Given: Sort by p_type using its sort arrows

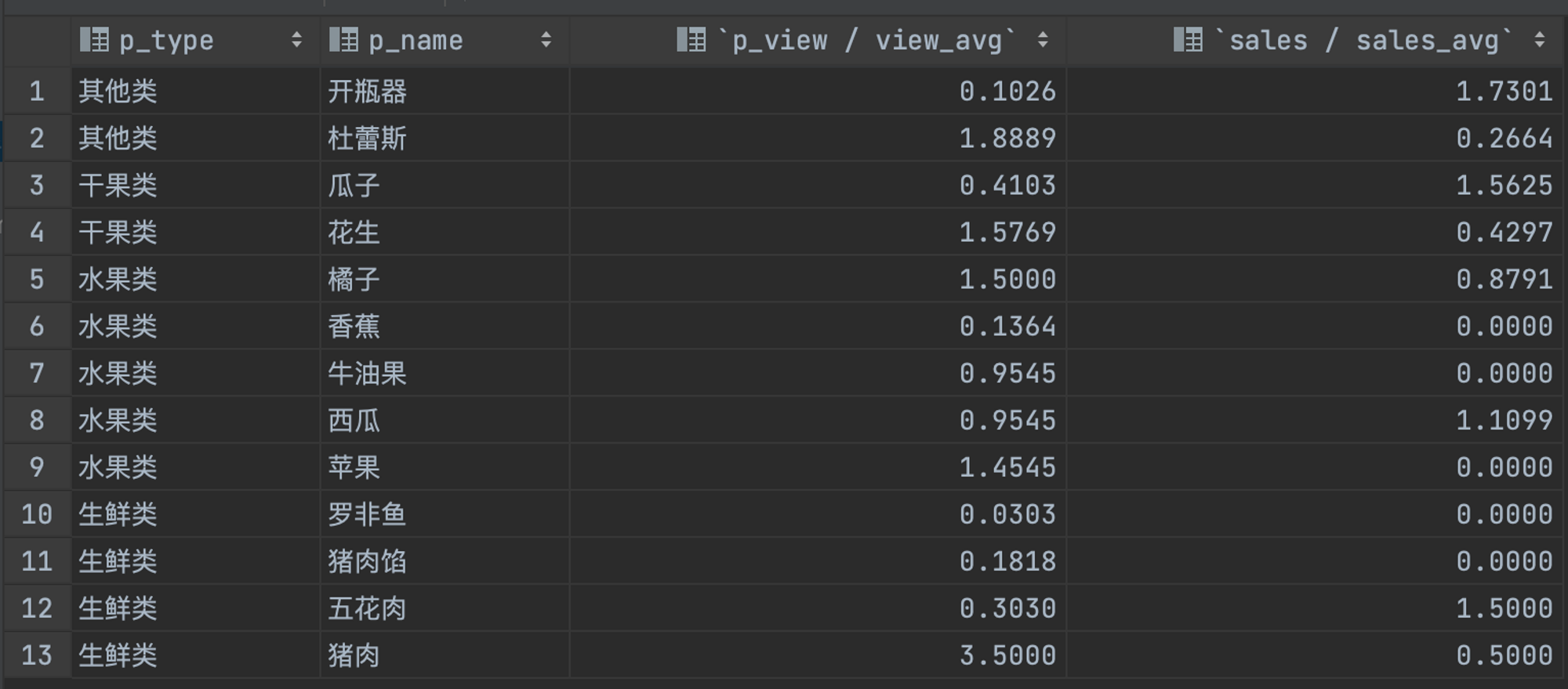Looking at the screenshot, I should point(296,40).
